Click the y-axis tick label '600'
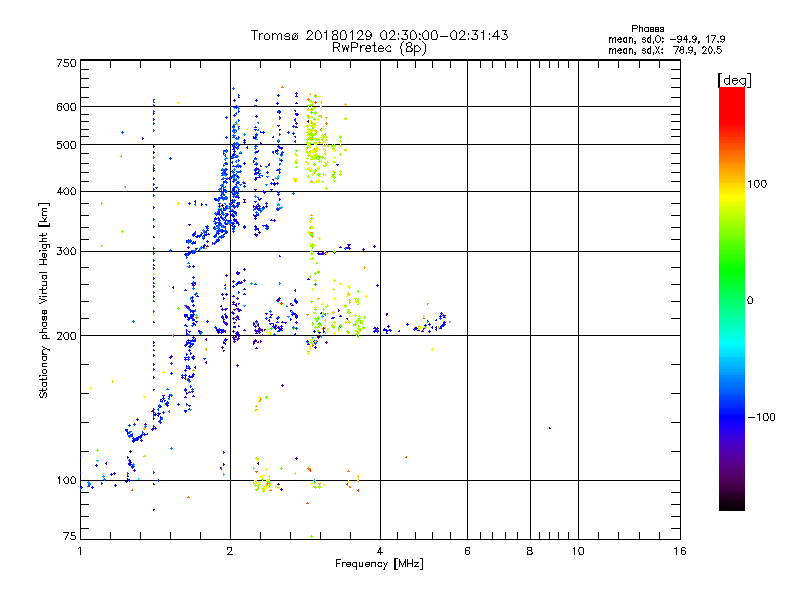The width and height of the screenshot is (800, 600). point(66,107)
